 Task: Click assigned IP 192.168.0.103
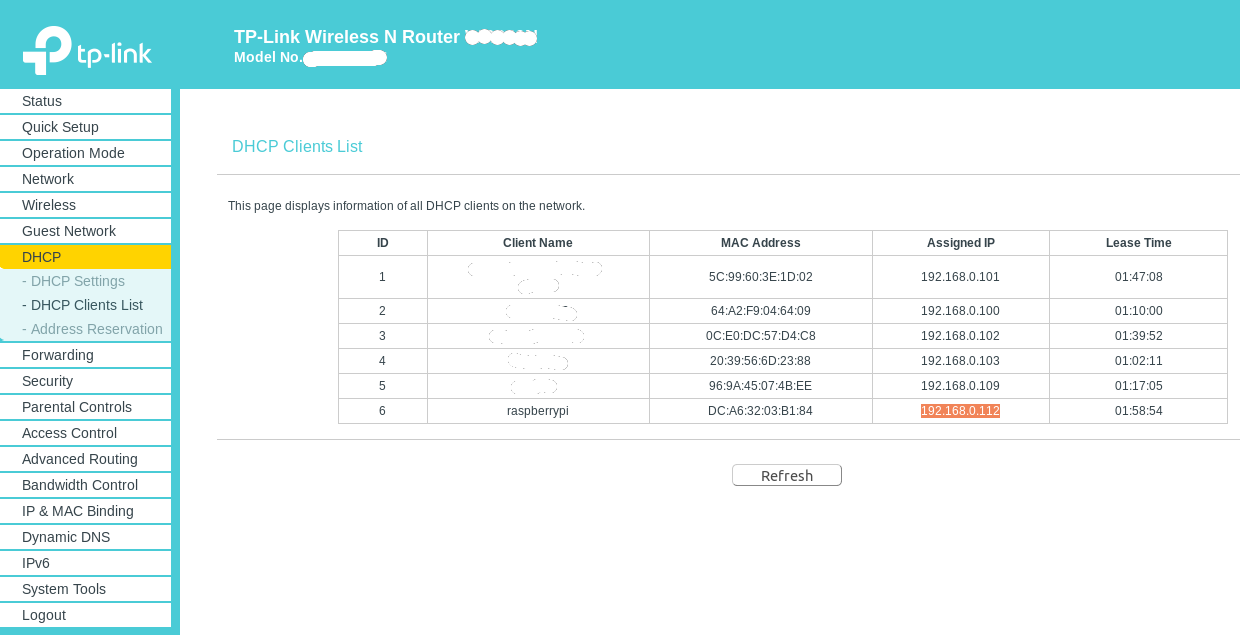[x=960, y=361]
